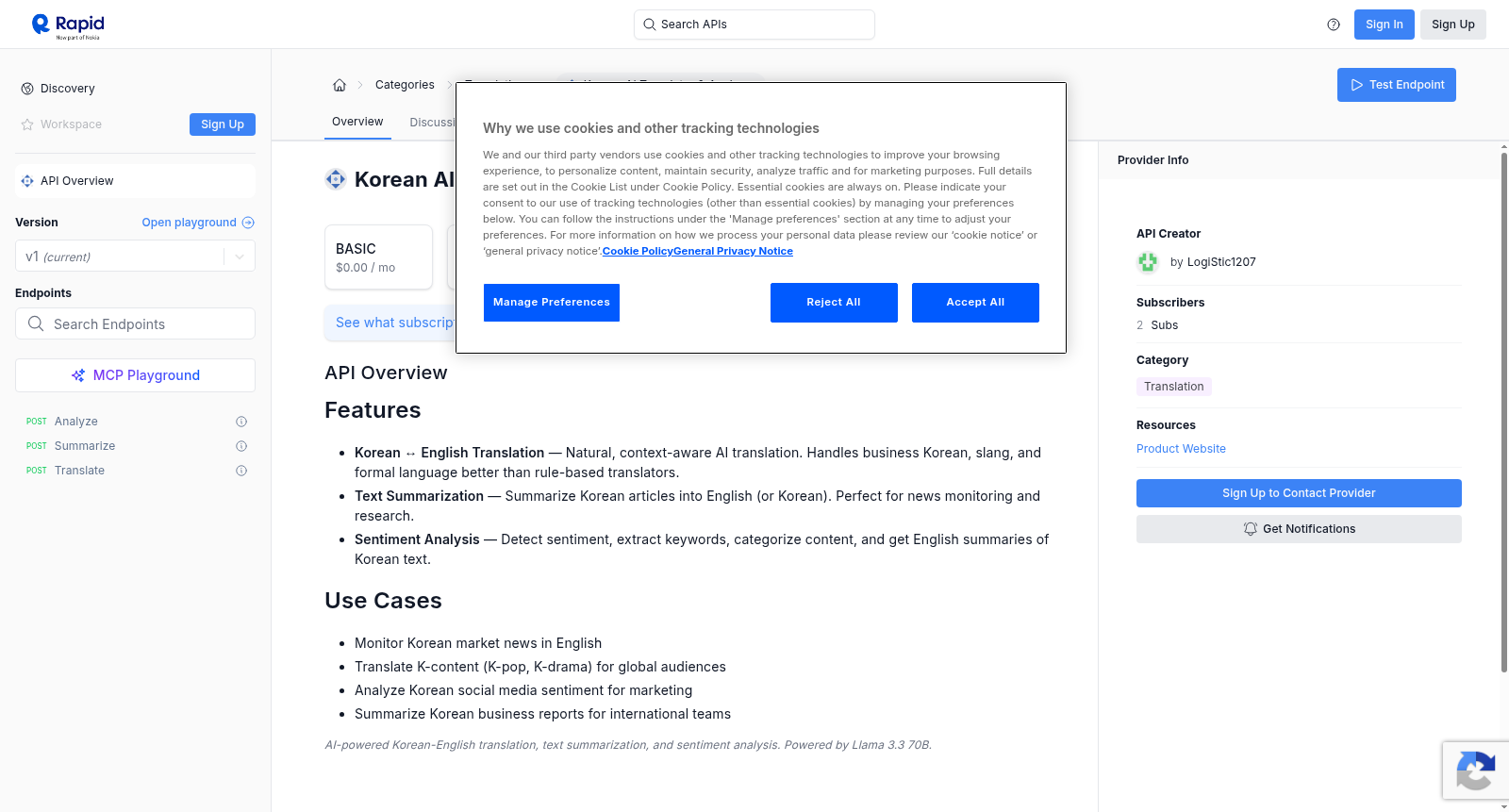Switch to the Discussions tab
Screen dimensions: 1509x812
coord(433,123)
